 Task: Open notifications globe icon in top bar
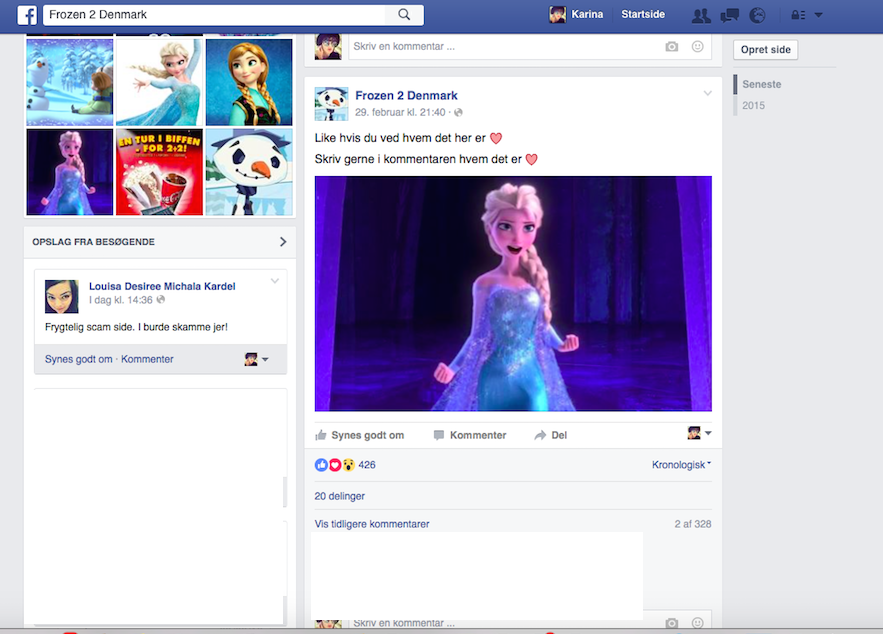click(x=757, y=15)
